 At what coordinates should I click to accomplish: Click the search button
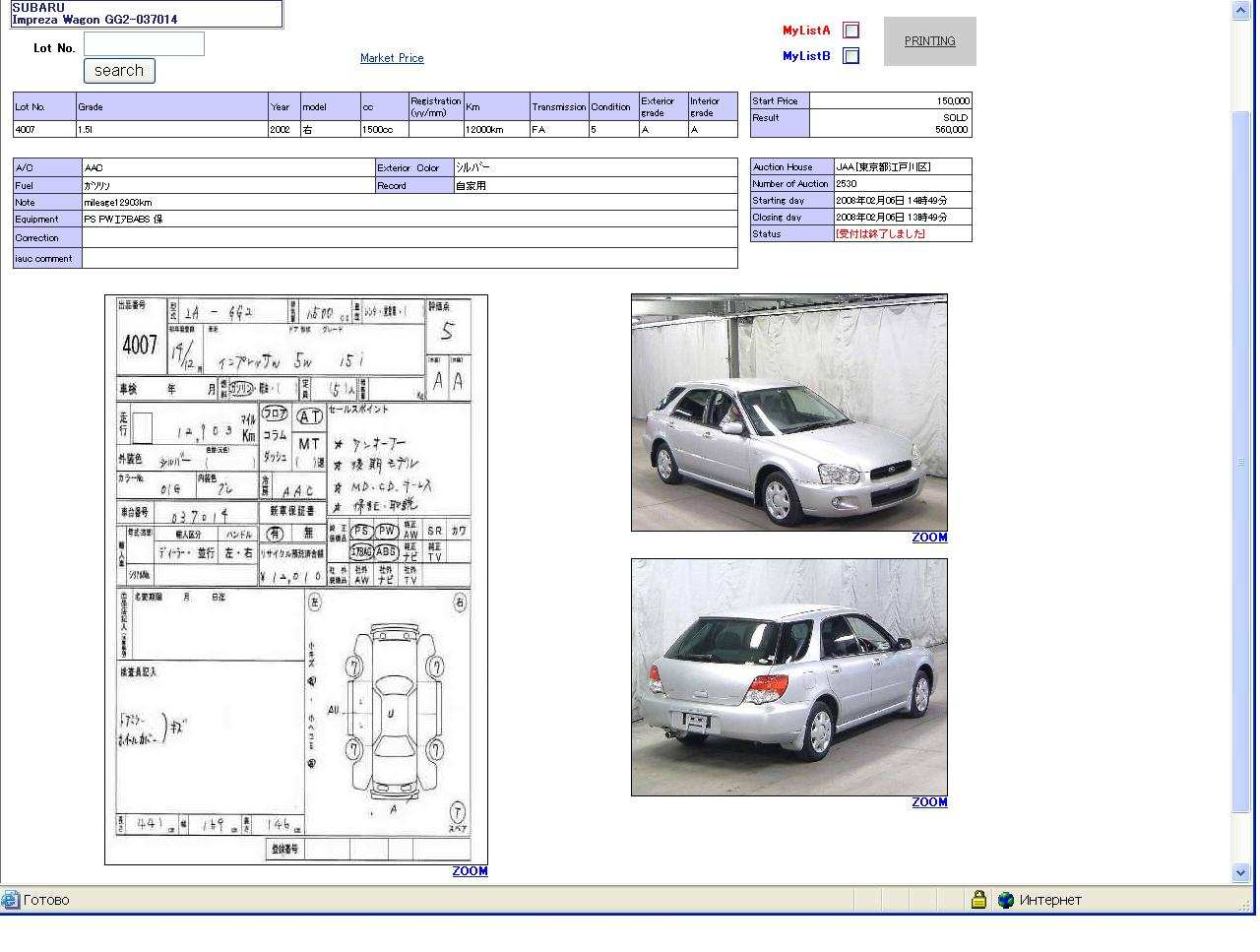click(119, 71)
